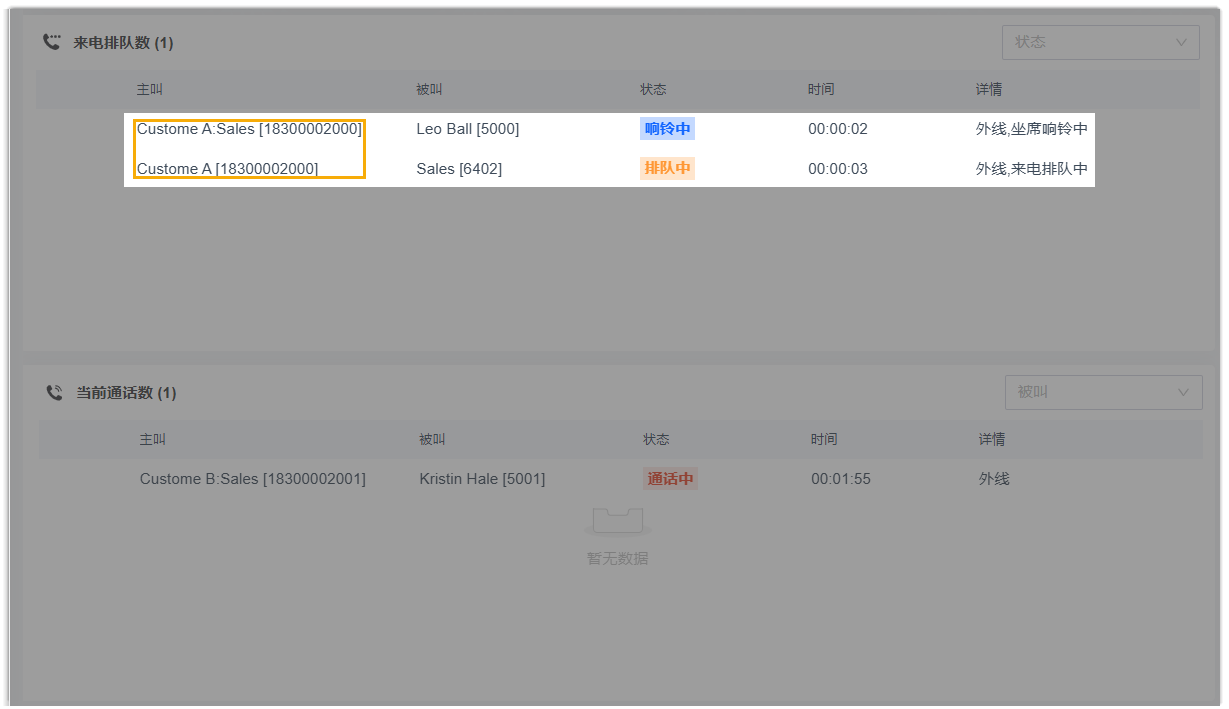The image size is (1229, 709).
Task: Click the blue 响铃中 status badge
Action: (667, 129)
